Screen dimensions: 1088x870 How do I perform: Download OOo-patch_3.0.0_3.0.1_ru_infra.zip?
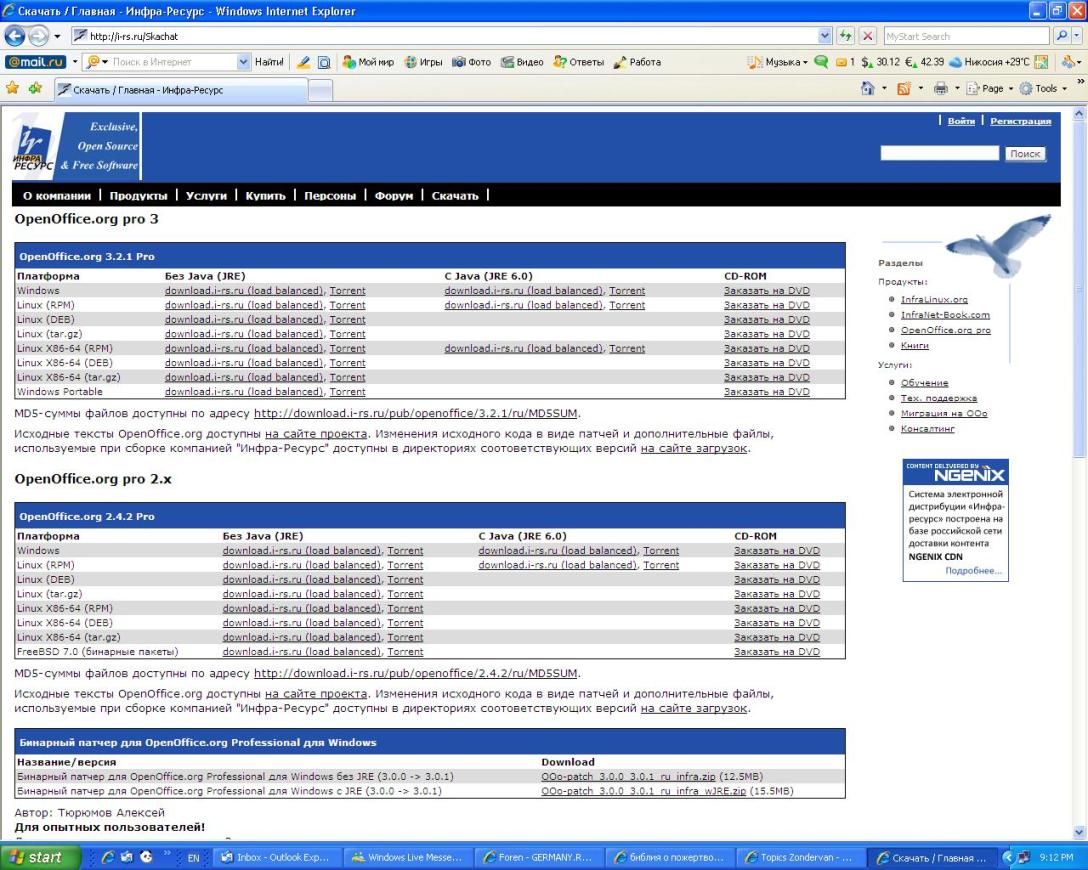[x=628, y=776]
